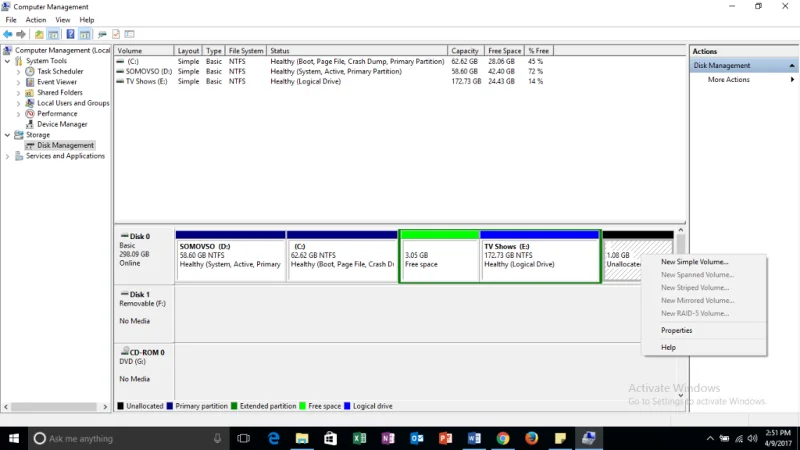The width and height of the screenshot is (800, 450).
Task: Select Local Users and Groups node
Action: click(73, 103)
